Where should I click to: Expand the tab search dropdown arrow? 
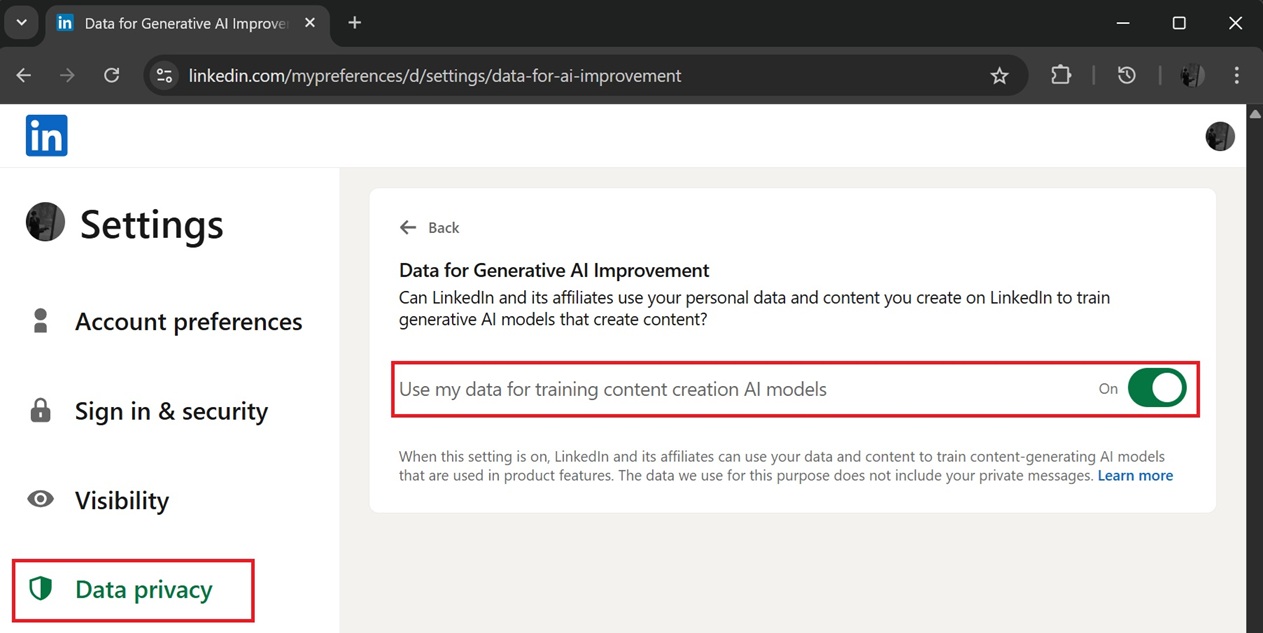[21, 23]
